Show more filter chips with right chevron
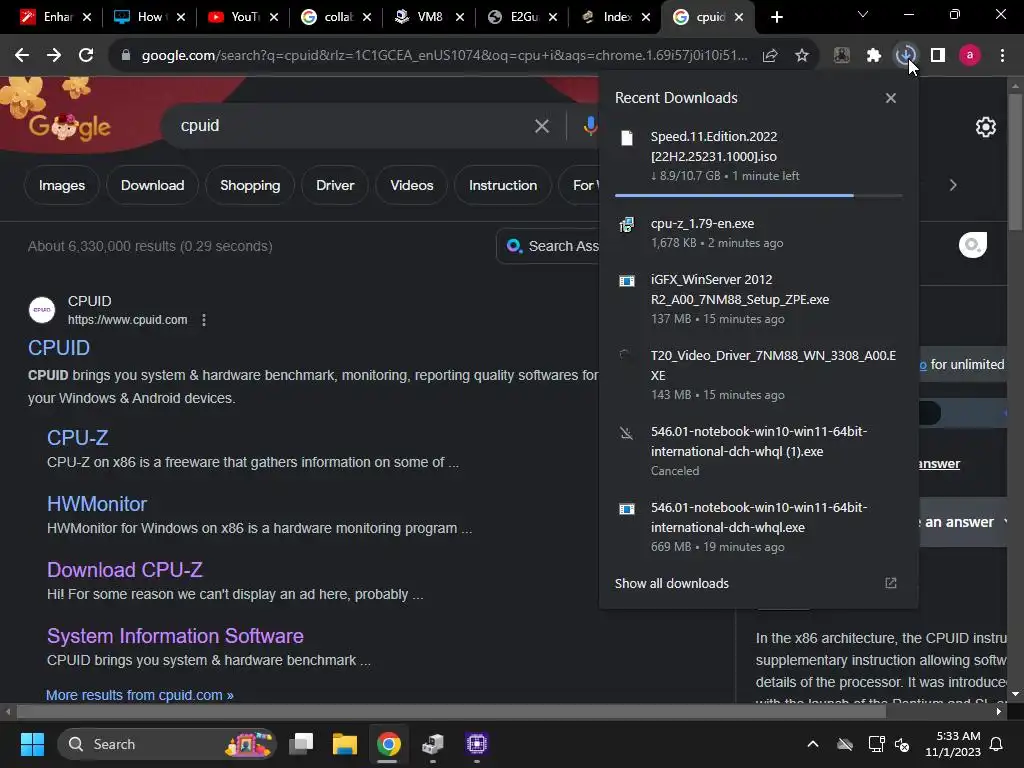 953,185
